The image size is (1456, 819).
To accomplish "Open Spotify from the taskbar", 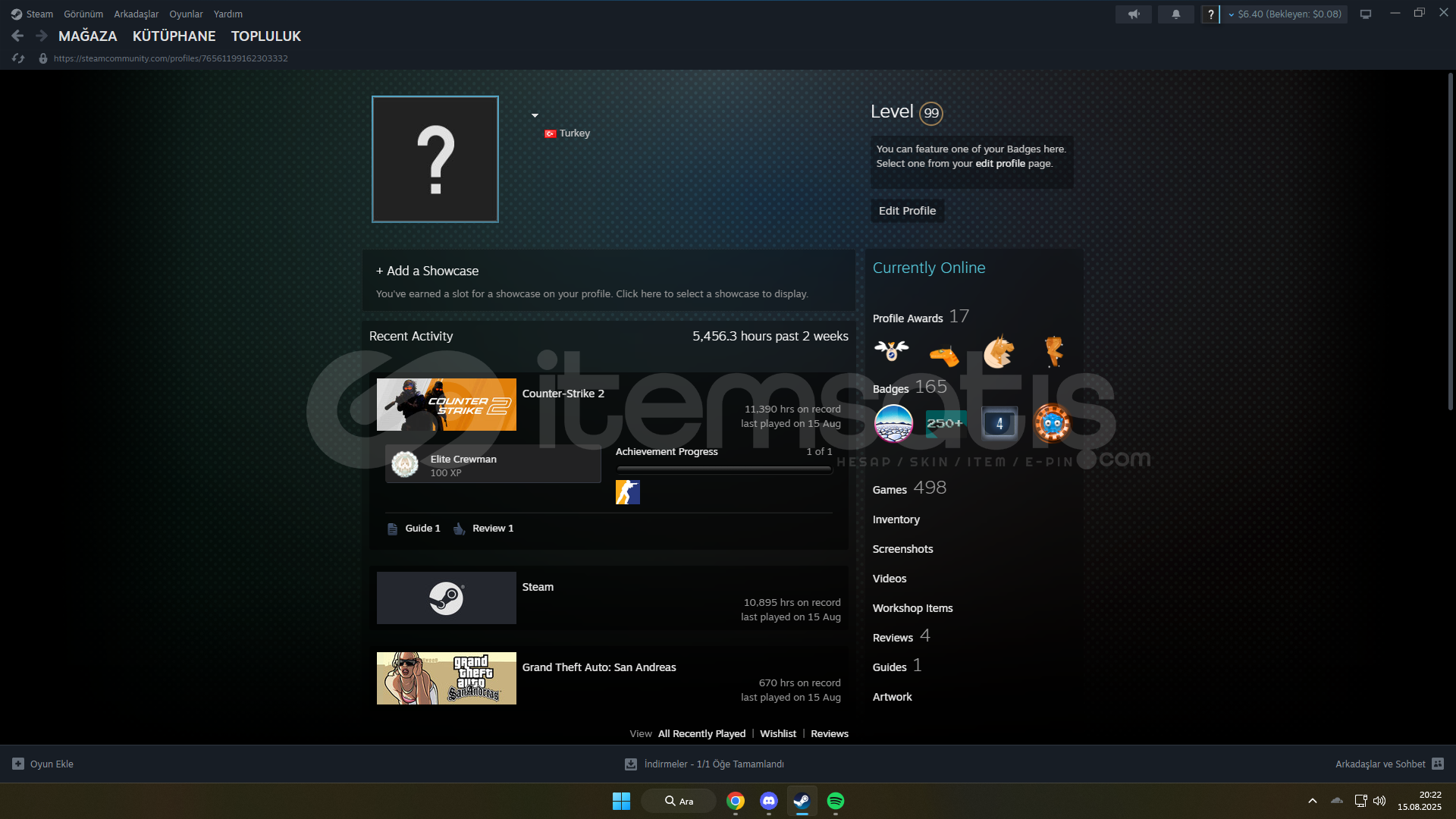I will pyautogui.click(x=836, y=801).
